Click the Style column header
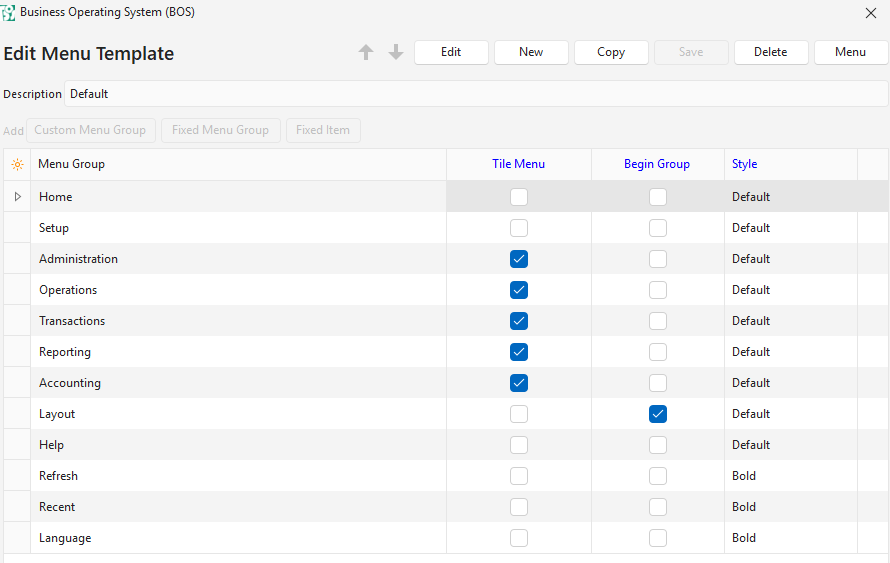The image size is (890, 563). tap(745, 164)
